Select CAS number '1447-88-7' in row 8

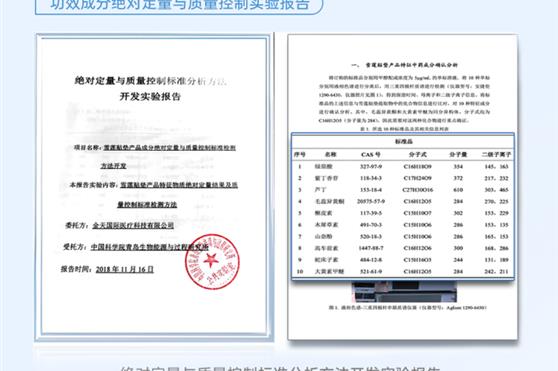371,248
